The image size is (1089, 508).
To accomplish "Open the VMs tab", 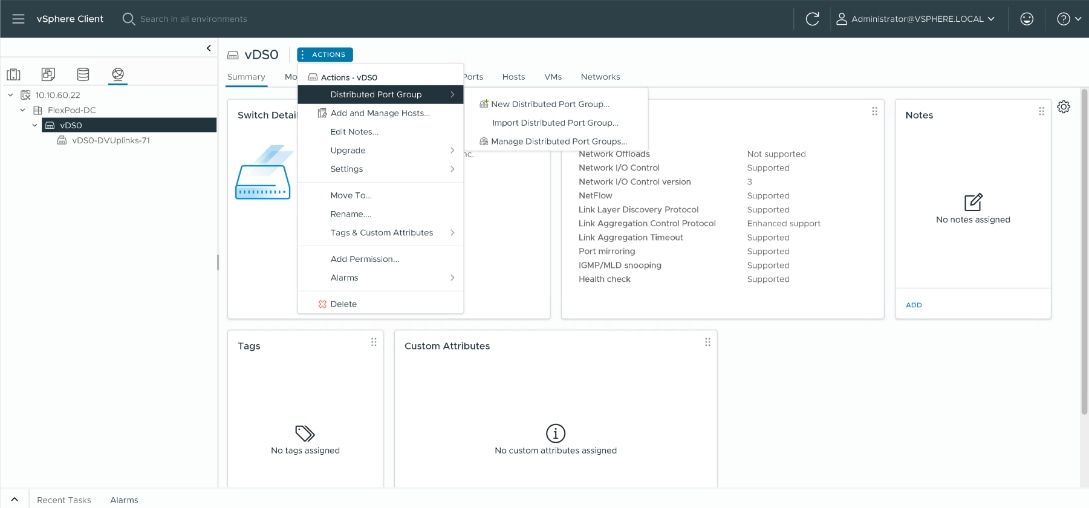I will pyautogui.click(x=553, y=77).
